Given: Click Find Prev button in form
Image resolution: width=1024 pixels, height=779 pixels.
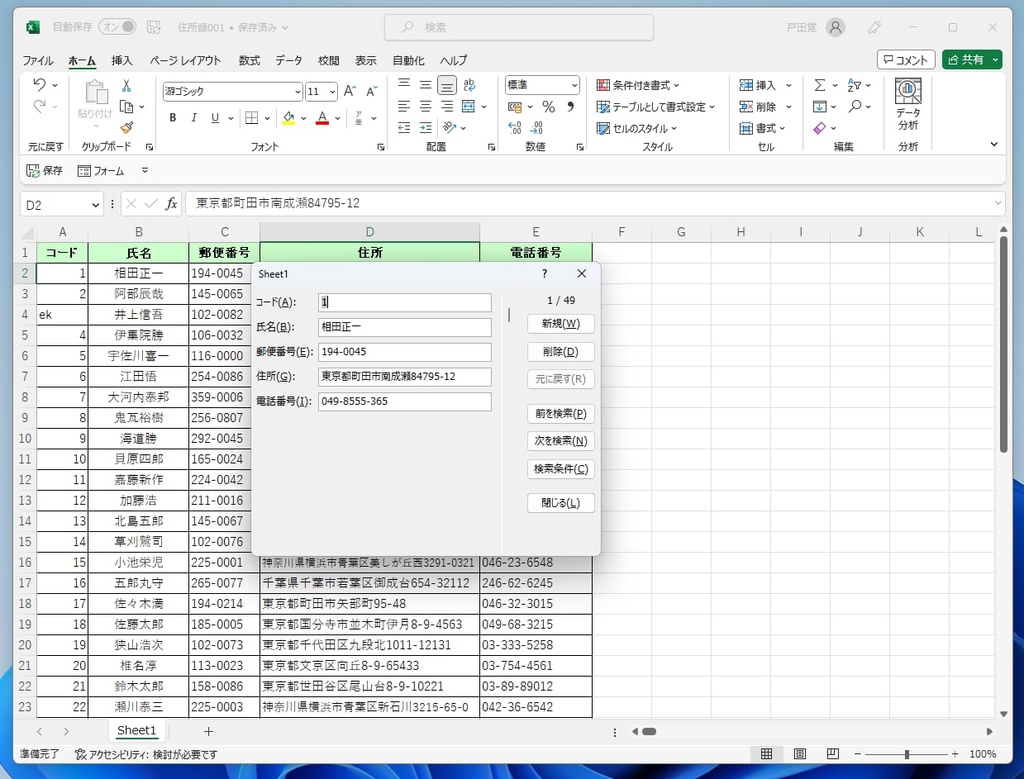Looking at the screenshot, I should 560,413.
